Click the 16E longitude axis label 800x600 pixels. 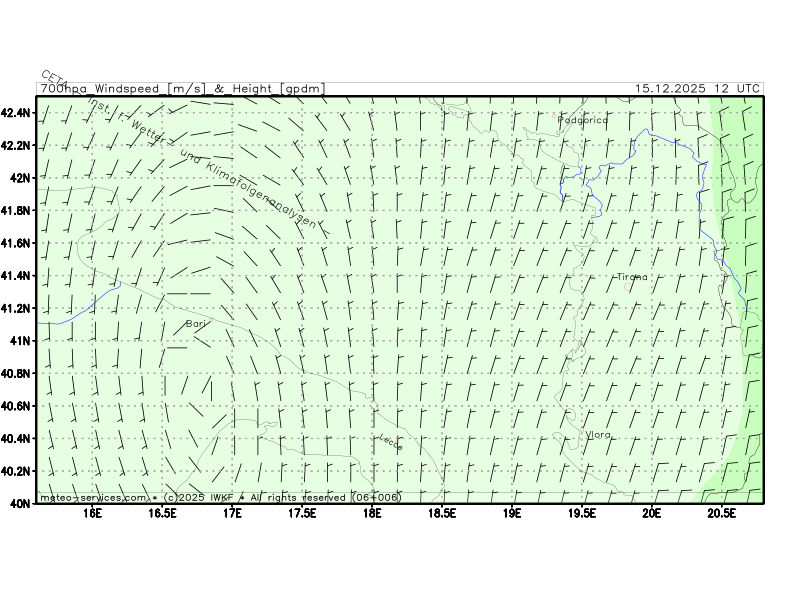coord(93,514)
